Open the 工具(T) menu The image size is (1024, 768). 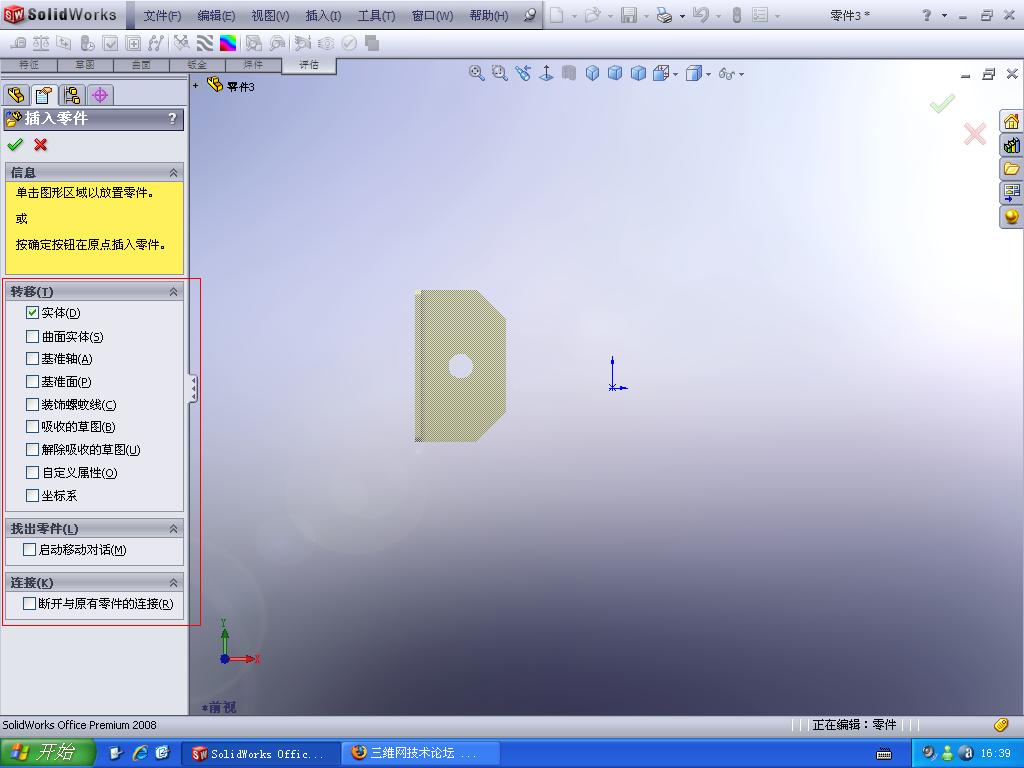[376, 16]
